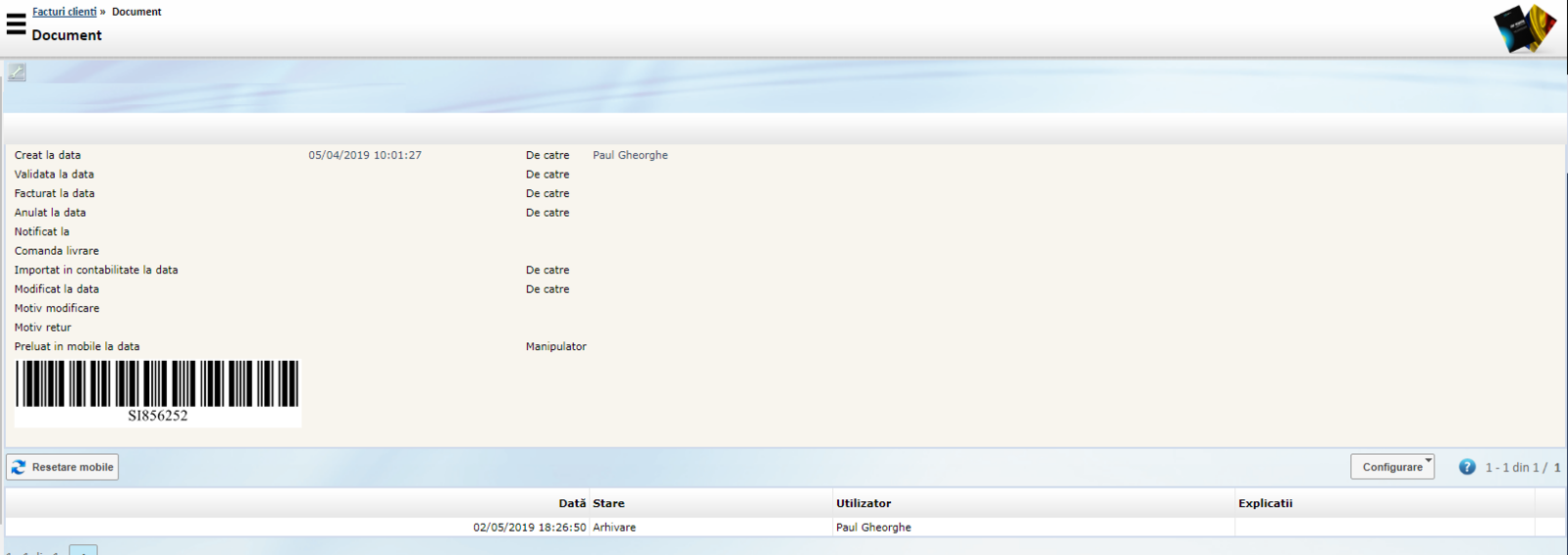The height and width of the screenshot is (555, 1568).
Task: Expand the Configurare dropdown
Action: pyautogui.click(x=1391, y=467)
